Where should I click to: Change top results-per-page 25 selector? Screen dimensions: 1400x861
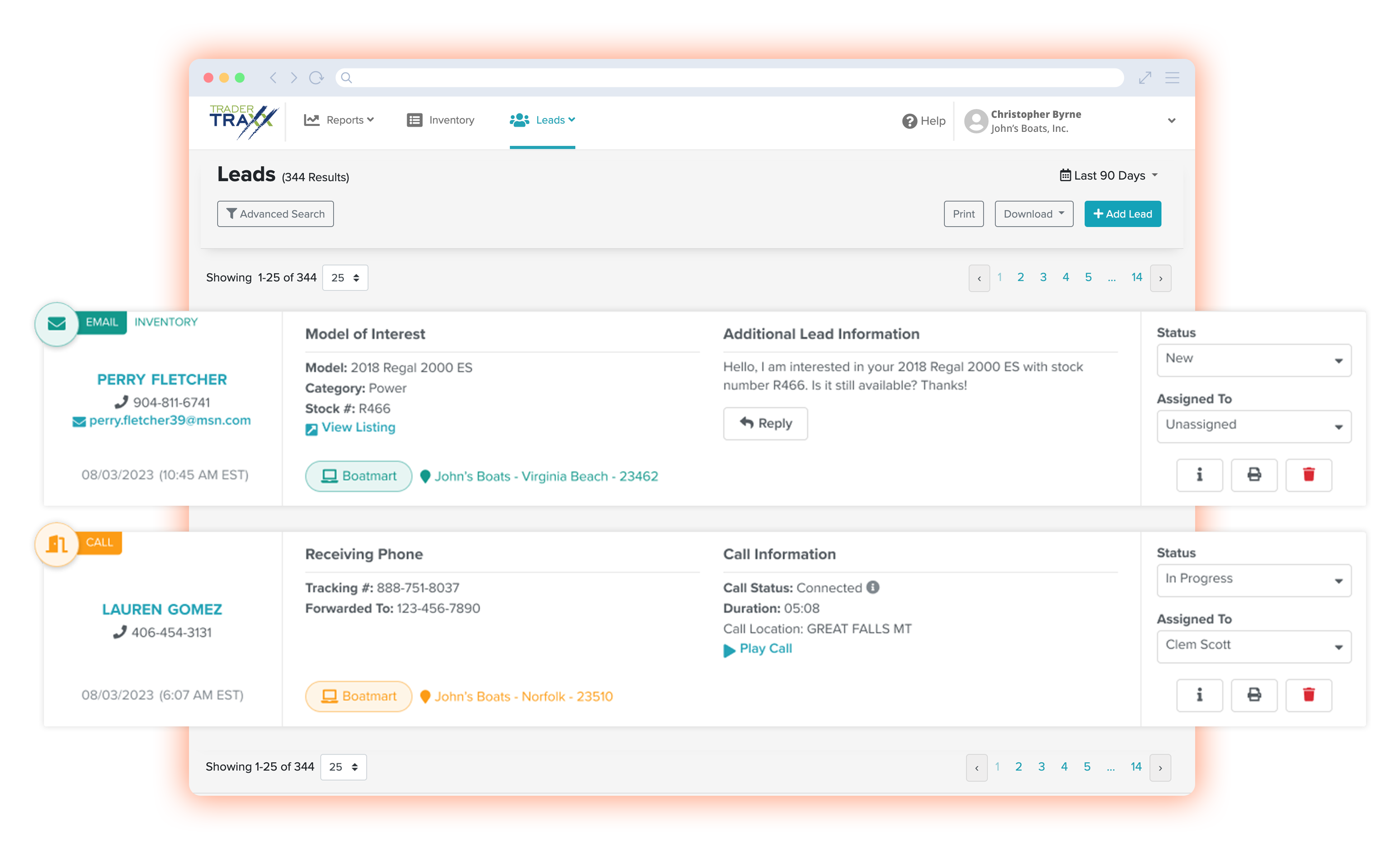(345, 278)
